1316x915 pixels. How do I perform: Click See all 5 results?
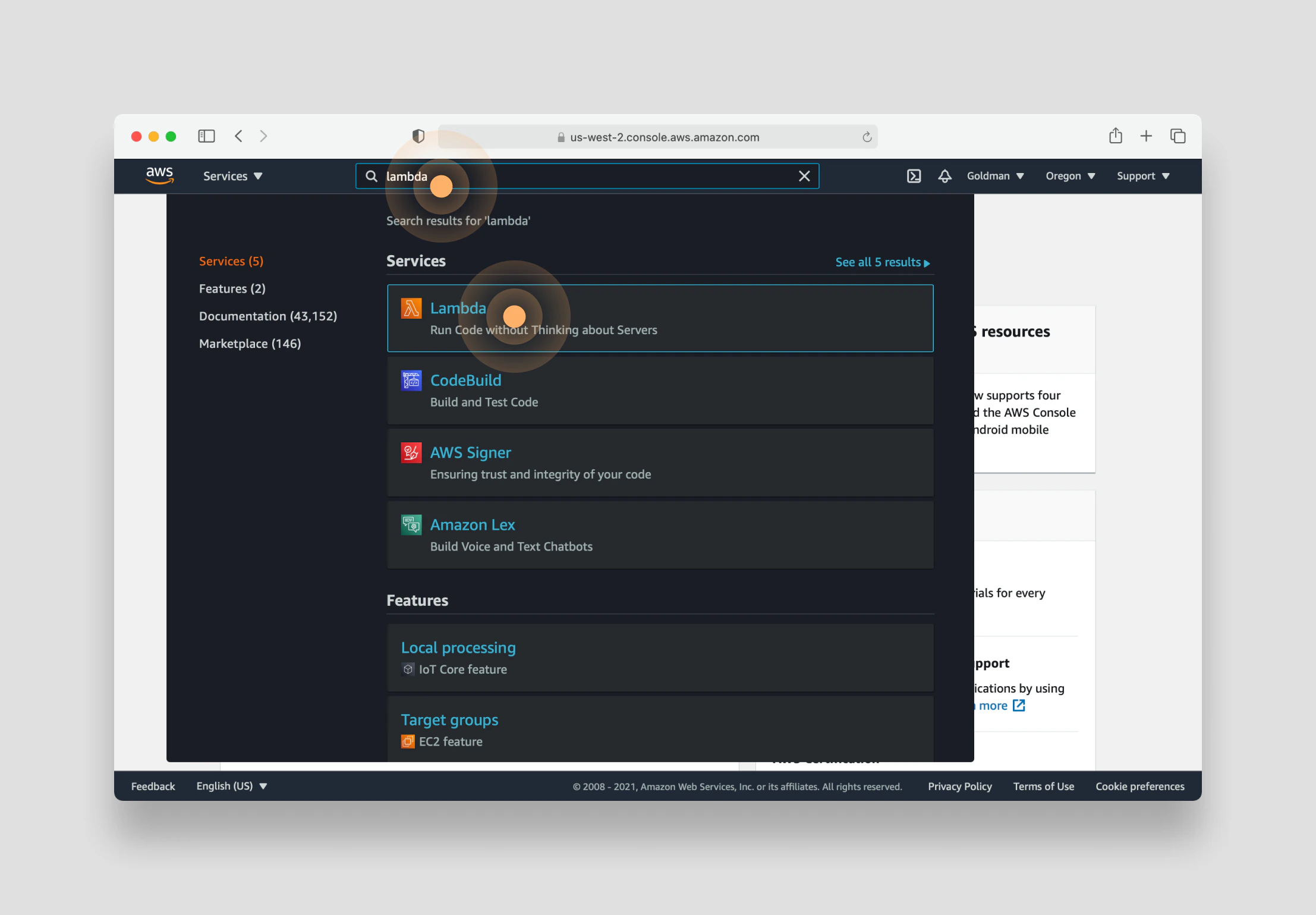click(x=883, y=262)
